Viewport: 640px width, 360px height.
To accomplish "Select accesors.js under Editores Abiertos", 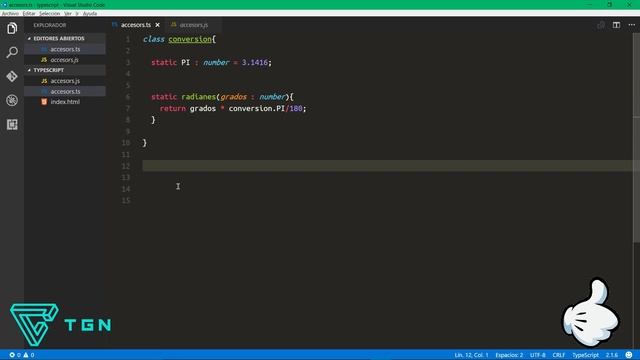I will [65, 60].
